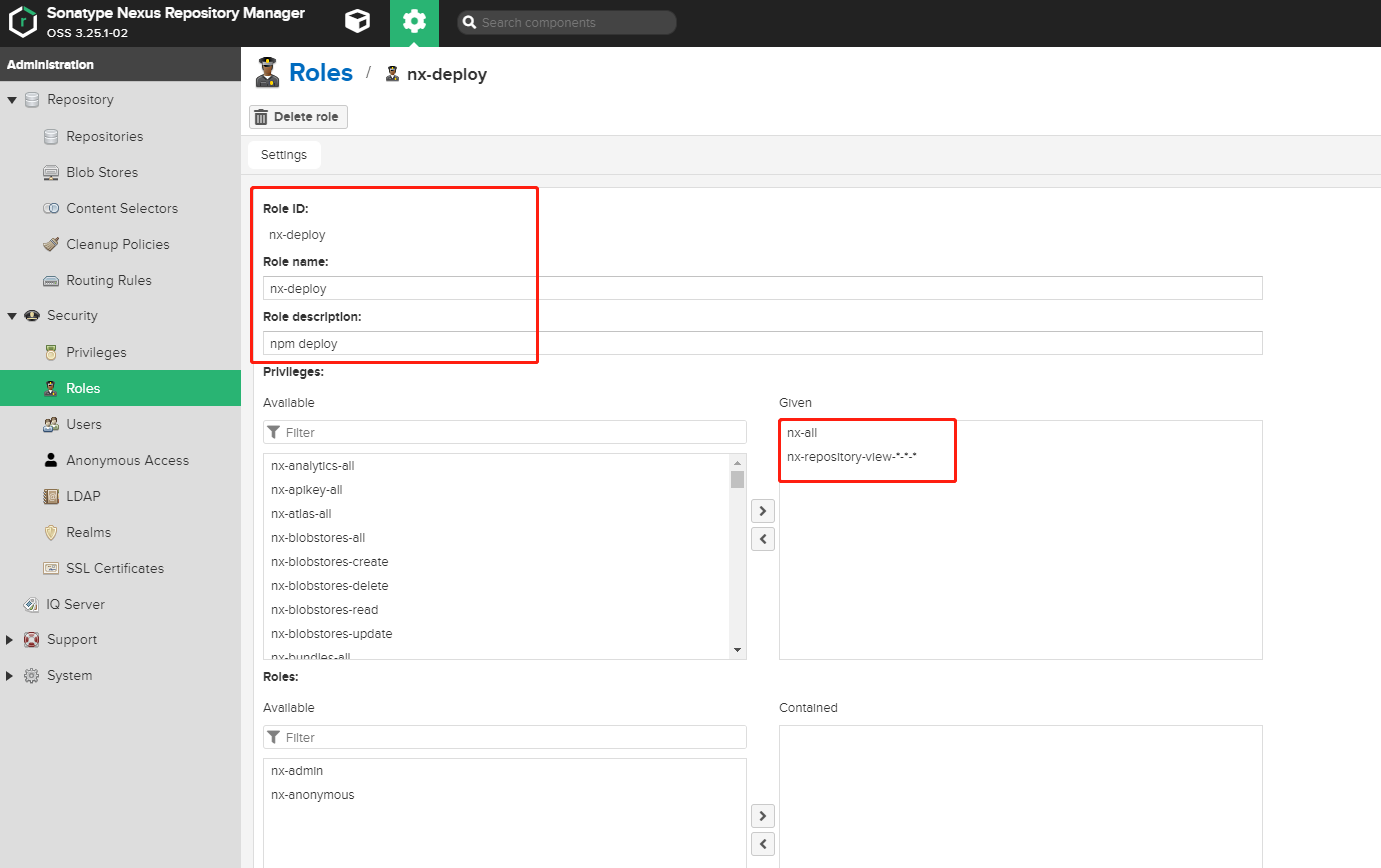This screenshot has width=1381, height=868.
Task: Expand the System tree section
Action: click(x=11, y=676)
